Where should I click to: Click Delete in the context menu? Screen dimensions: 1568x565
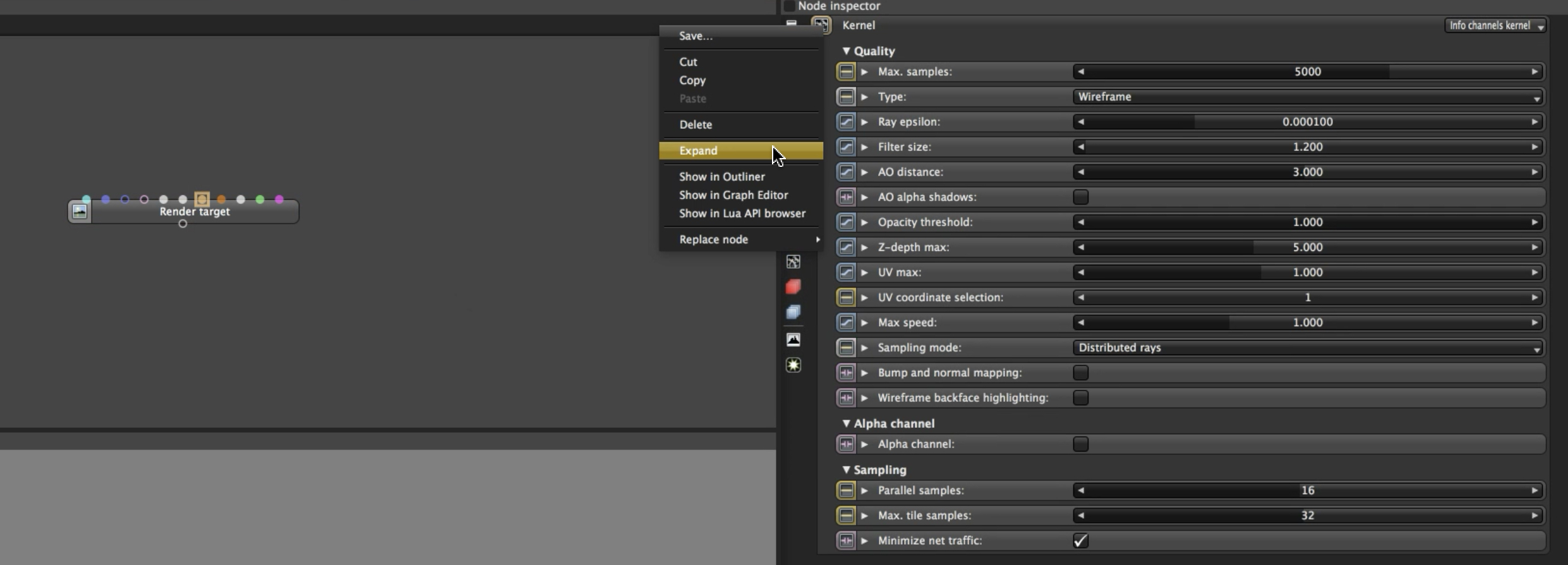[696, 125]
